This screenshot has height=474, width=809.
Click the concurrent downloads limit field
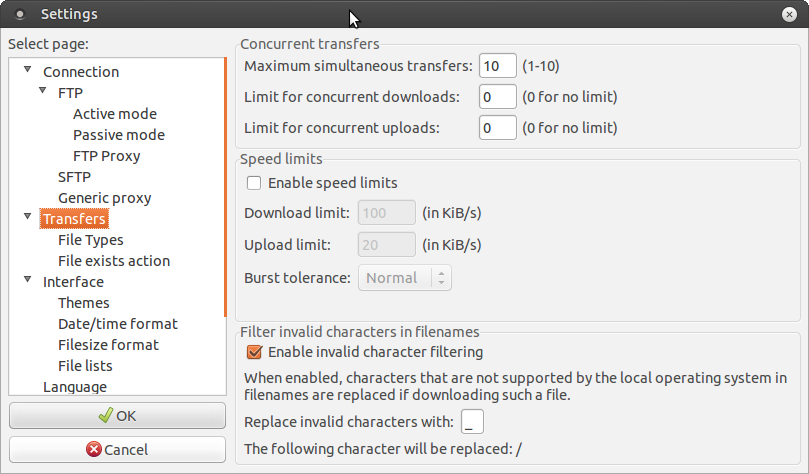[497, 97]
